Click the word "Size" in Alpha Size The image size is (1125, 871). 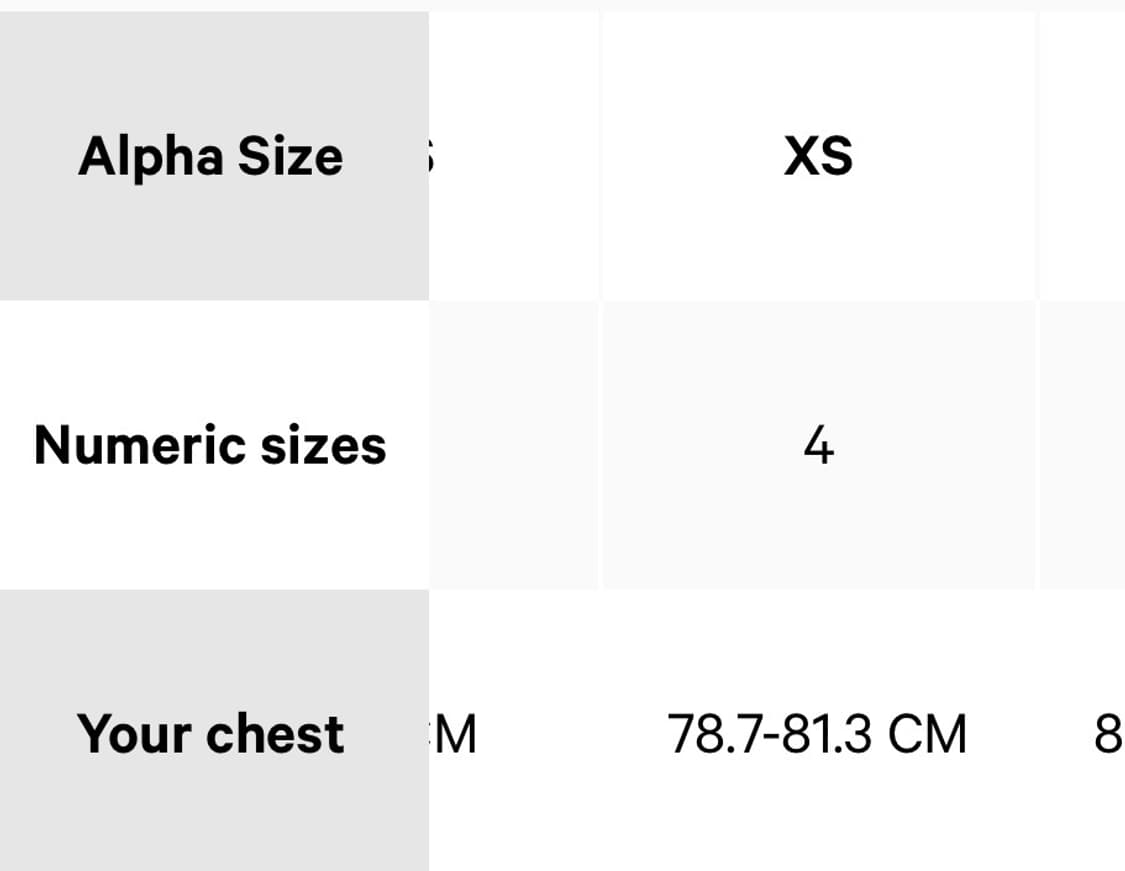(x=289, y=156)
